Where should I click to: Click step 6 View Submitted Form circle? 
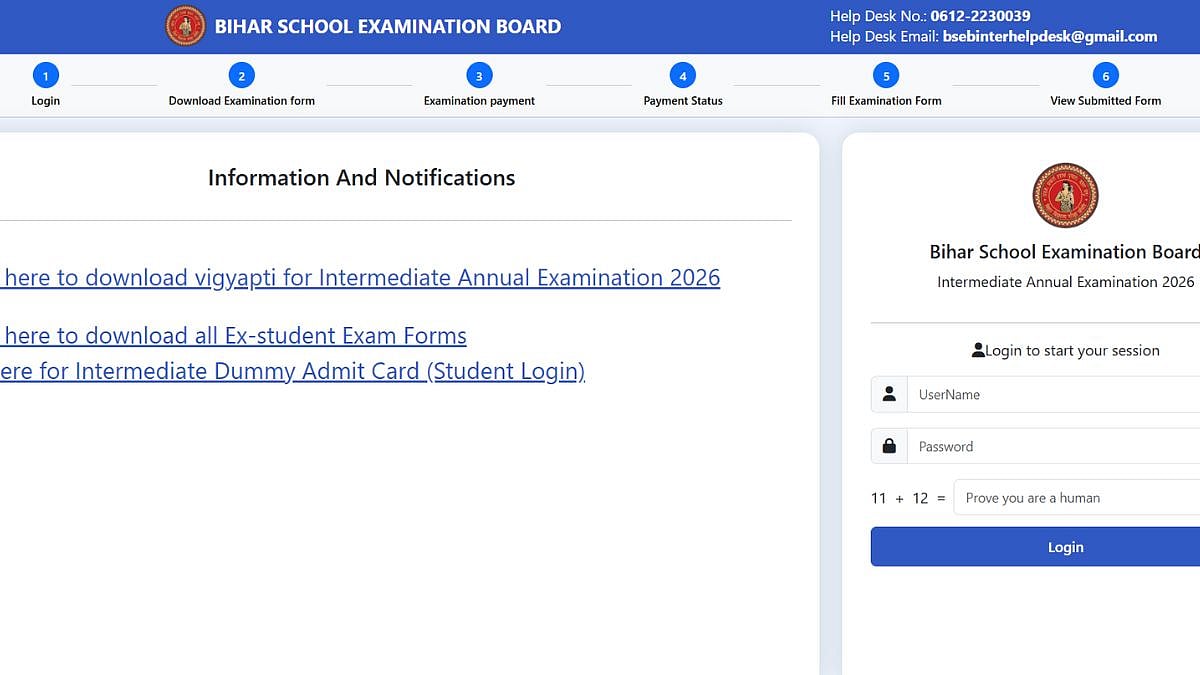click(x=1106, y=75)
